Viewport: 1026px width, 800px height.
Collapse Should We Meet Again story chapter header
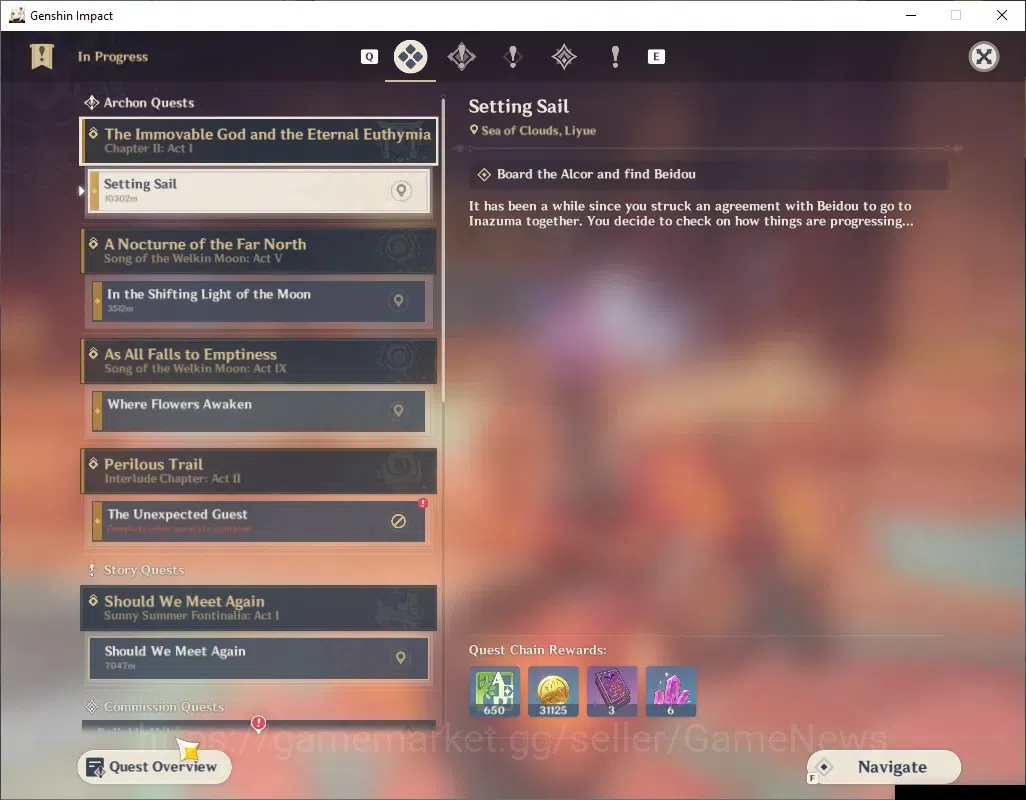[x=258, y=608]
